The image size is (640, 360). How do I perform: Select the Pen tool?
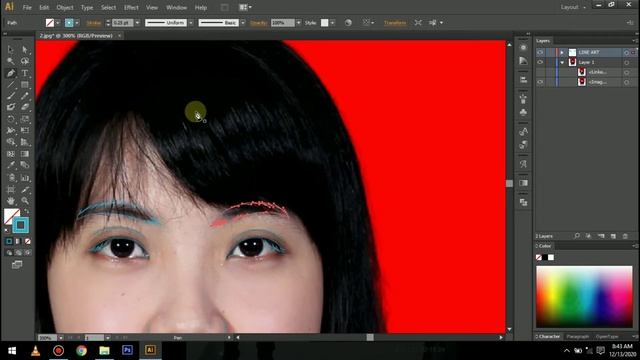(x=11, y=73)
